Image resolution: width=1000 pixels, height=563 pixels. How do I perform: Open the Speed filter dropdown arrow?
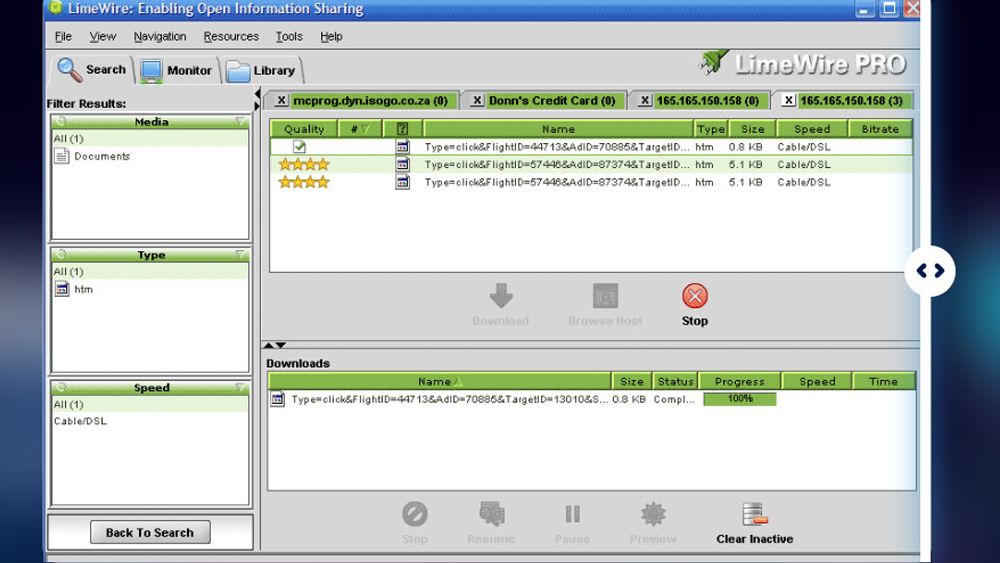pyautogui.click(x=240, y=387)
